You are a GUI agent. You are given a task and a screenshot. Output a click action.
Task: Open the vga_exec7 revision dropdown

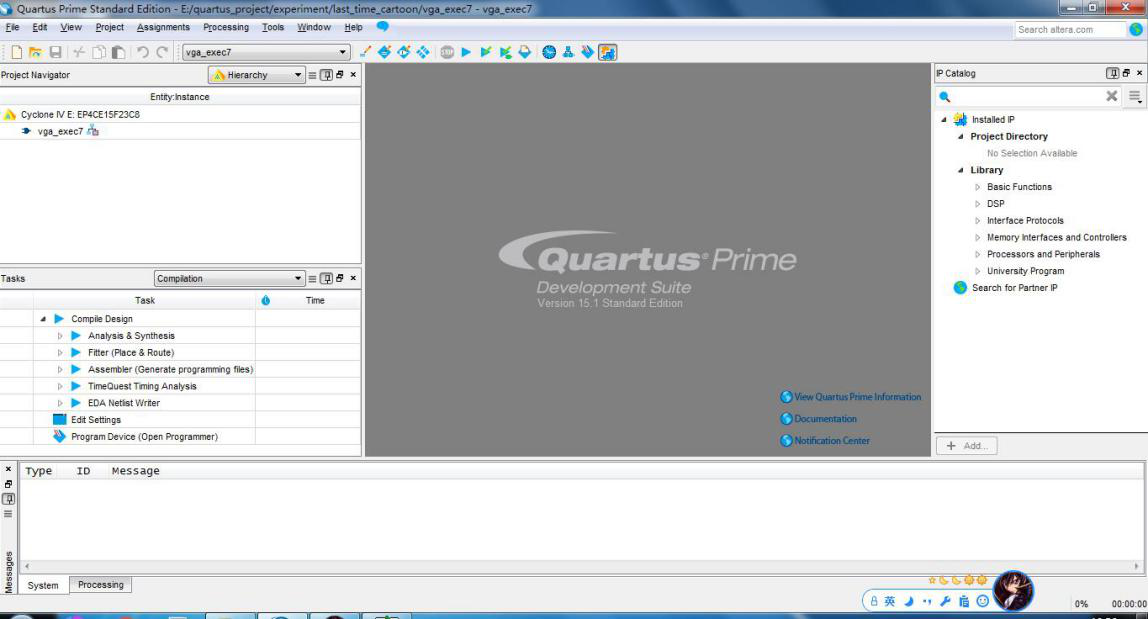pyautogui.click(x=266, y=52)
